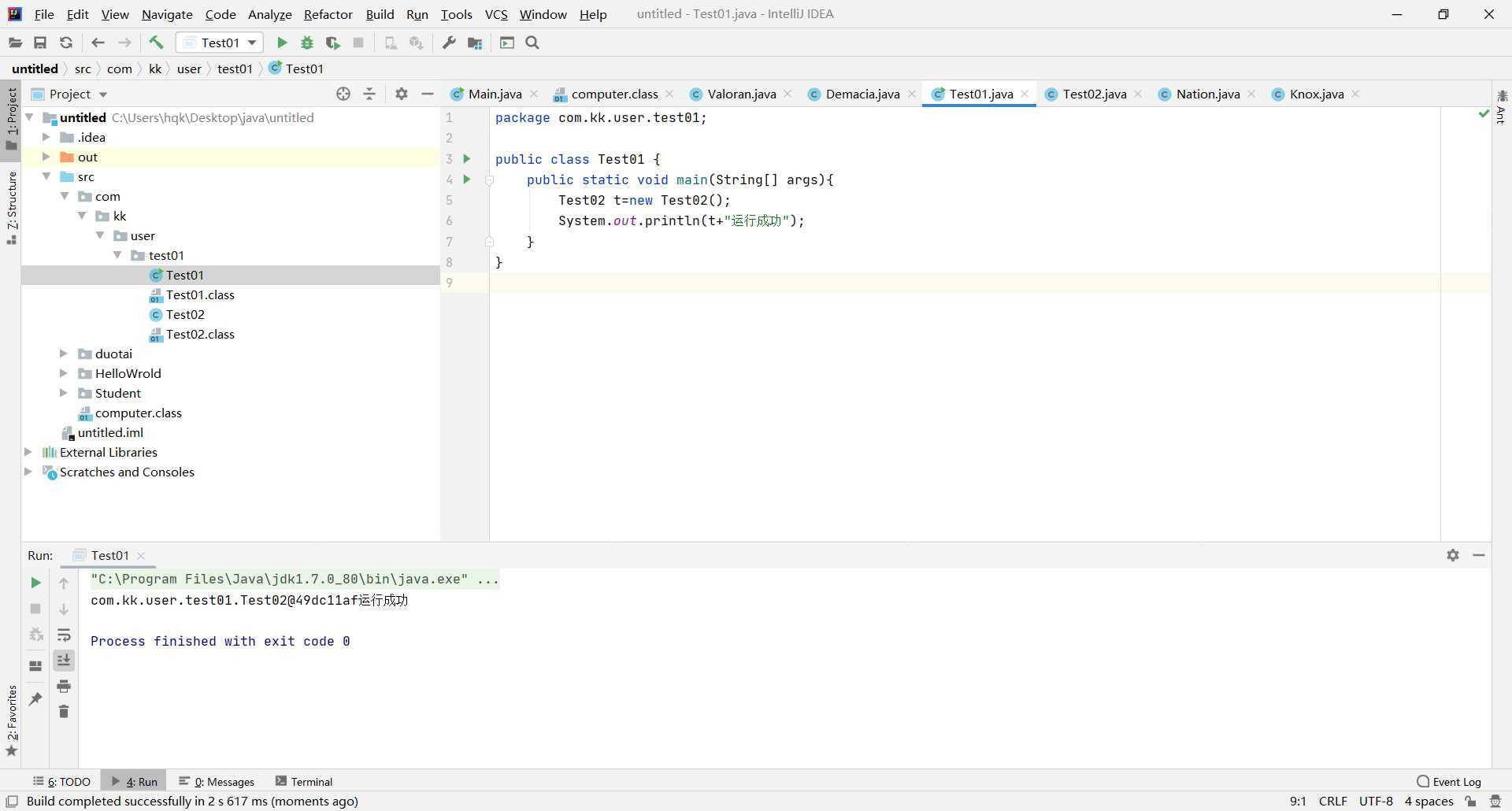Expand the out folder
This screenshot has height=811, width=1512.
pyautogui.click(x=46, y=157)
